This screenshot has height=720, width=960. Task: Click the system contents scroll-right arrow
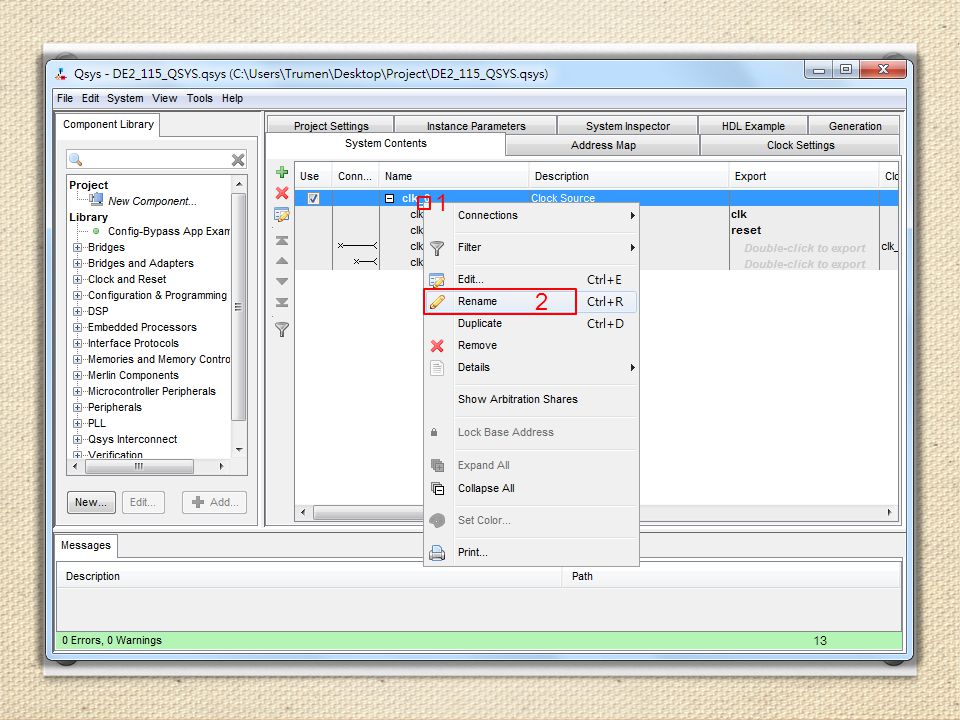(890, 512)
